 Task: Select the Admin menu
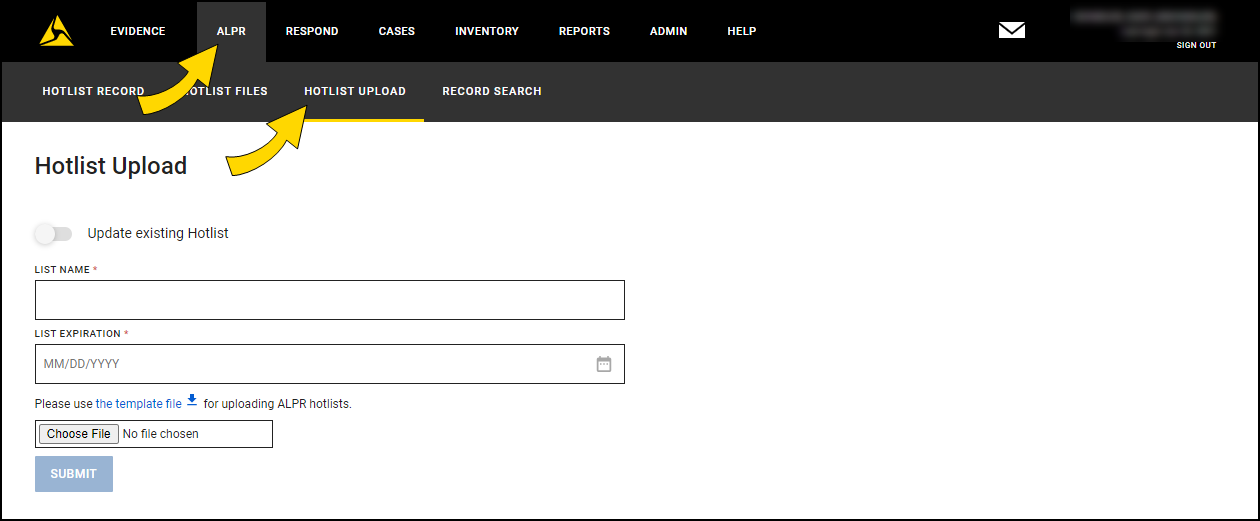click(x=668, y=31)
